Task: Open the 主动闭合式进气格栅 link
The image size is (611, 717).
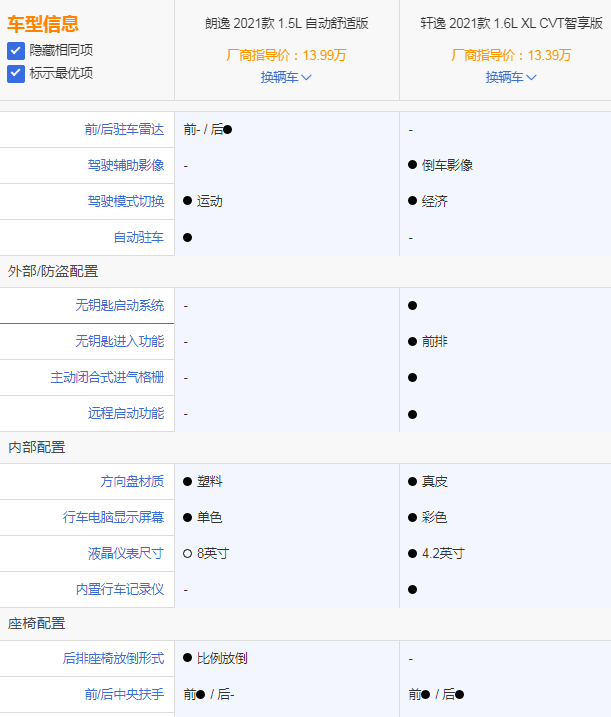Action: [107, 378]
